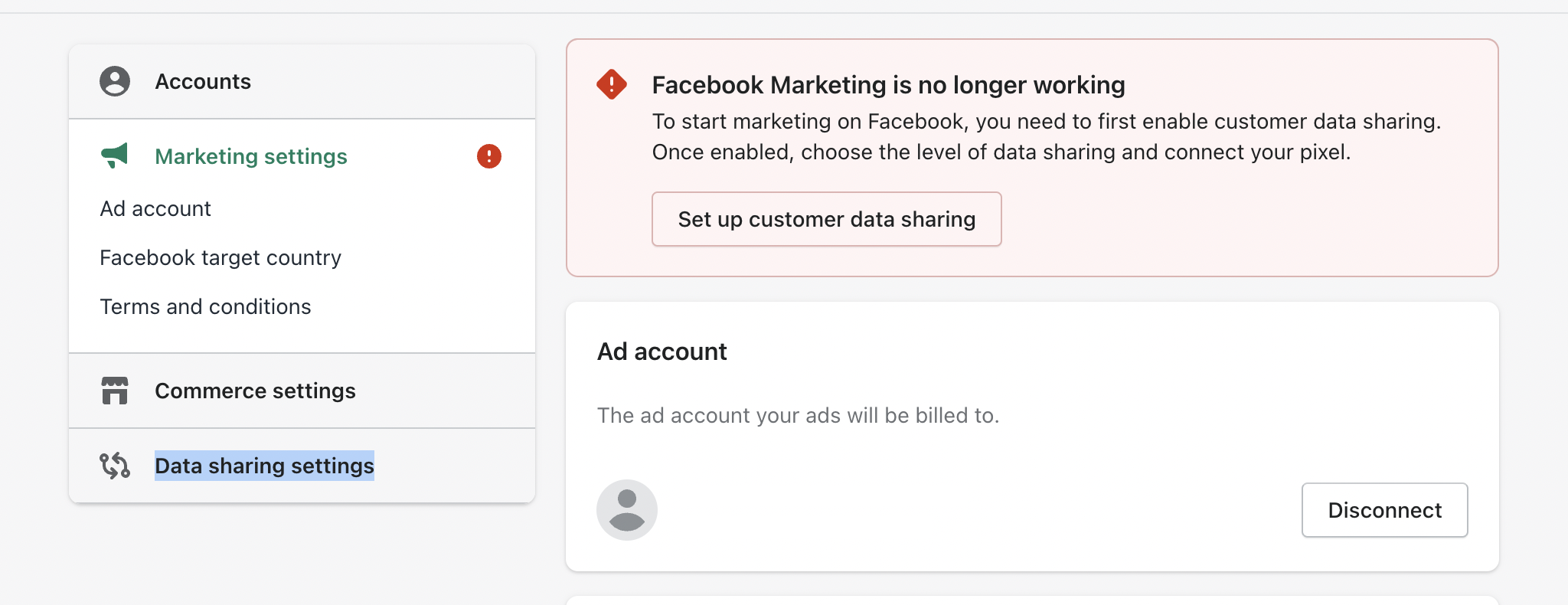Click the Ad account card heading
Image resolution: width=1568 pixels, height=605 pixels.
coord(662,352)
